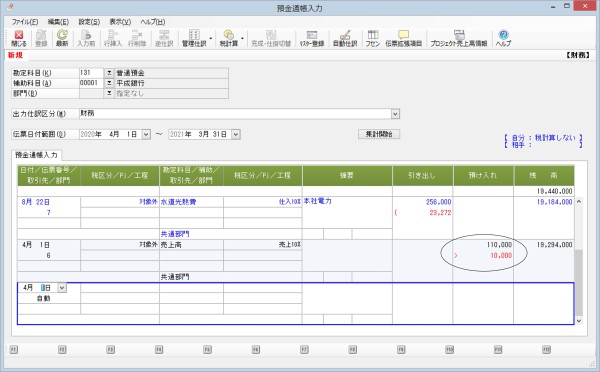
Task: Click the 水道光熱費 account cell
Action: 178,202
